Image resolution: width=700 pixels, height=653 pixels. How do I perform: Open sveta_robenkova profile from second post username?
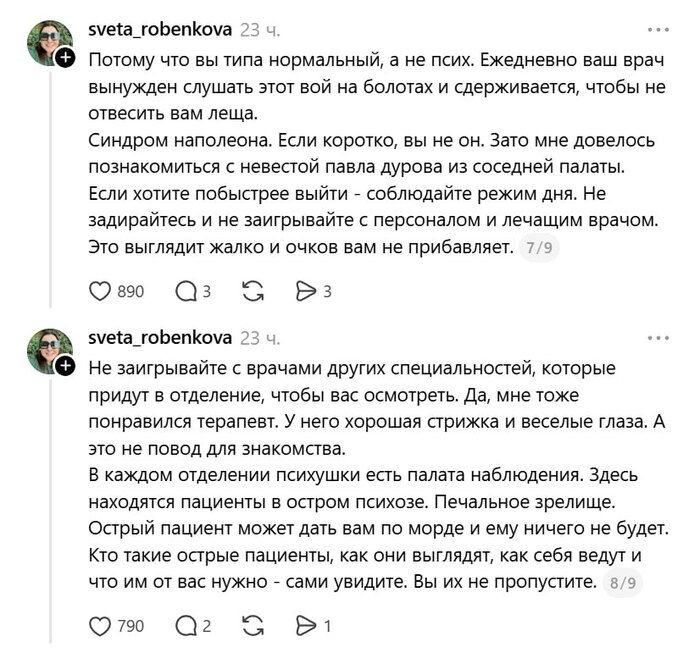160,338
